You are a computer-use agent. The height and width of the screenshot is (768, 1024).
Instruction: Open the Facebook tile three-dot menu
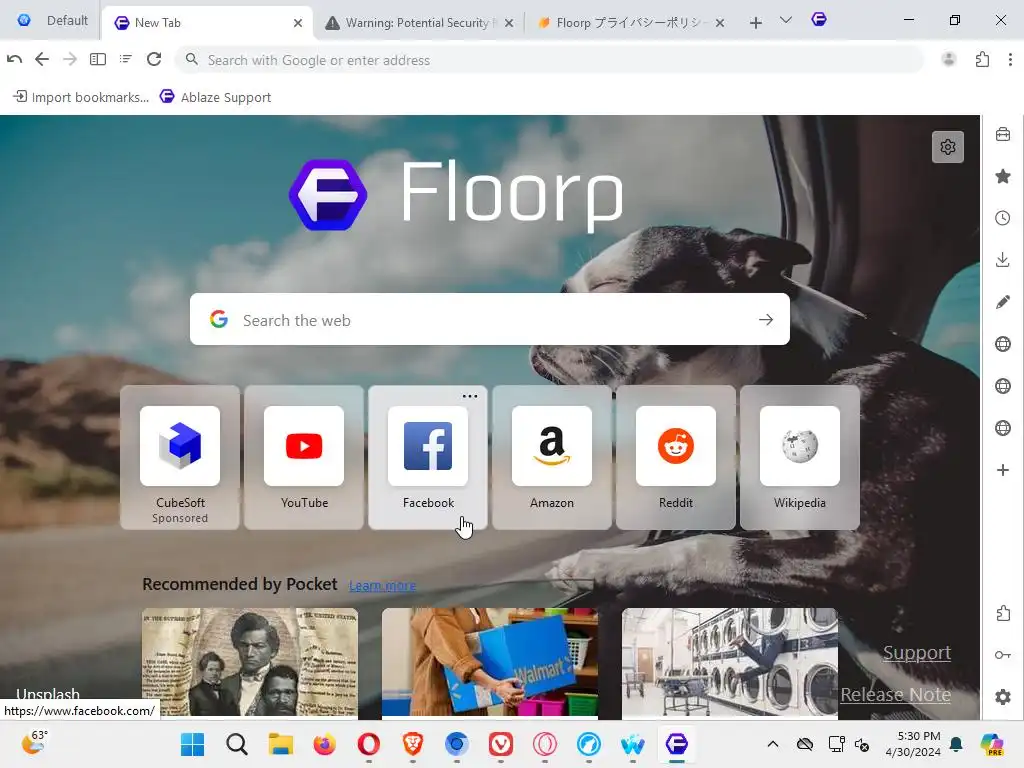point(470,396)
